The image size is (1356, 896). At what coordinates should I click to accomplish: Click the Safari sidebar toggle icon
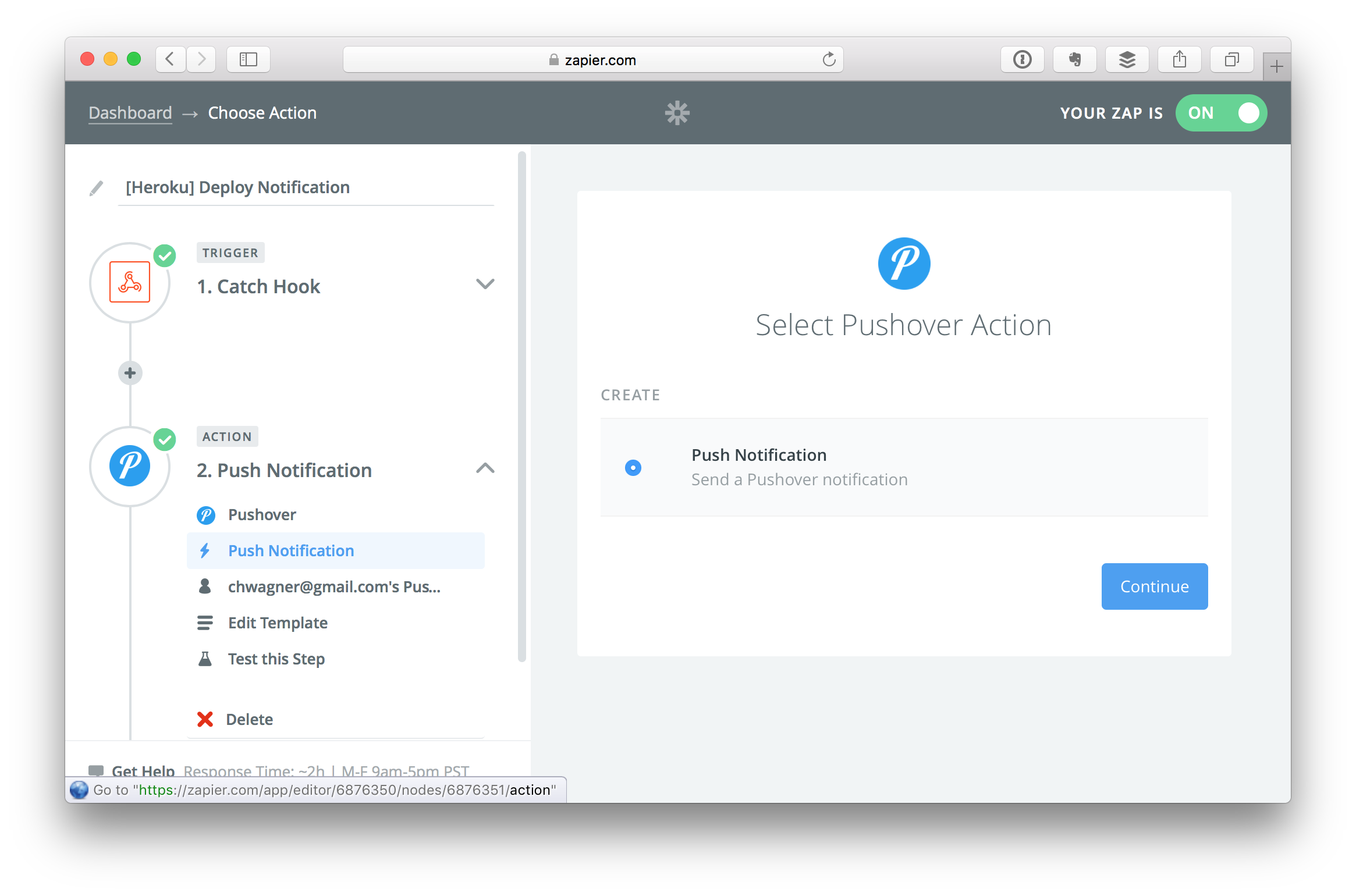pos(249,59)
